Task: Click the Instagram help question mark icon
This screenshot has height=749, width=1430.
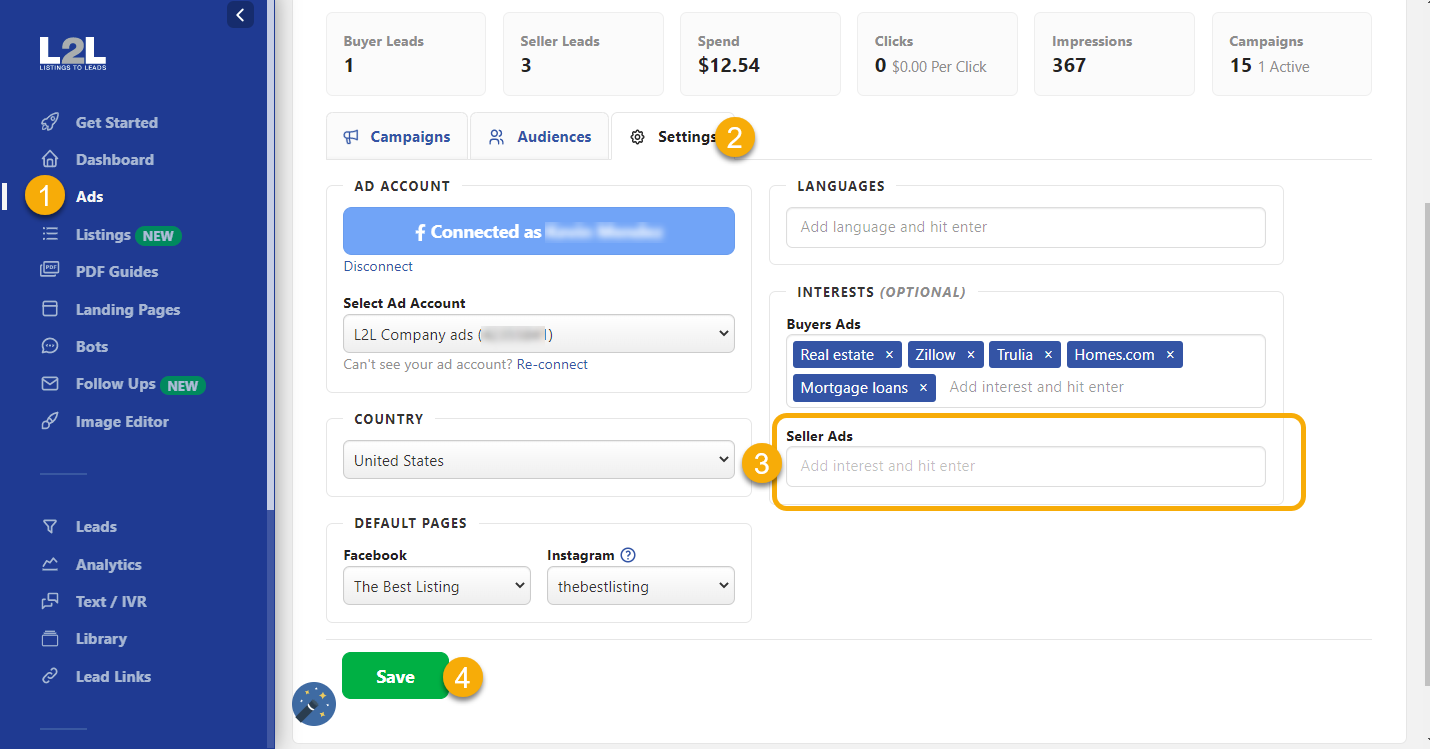Action: click(628, 555)
